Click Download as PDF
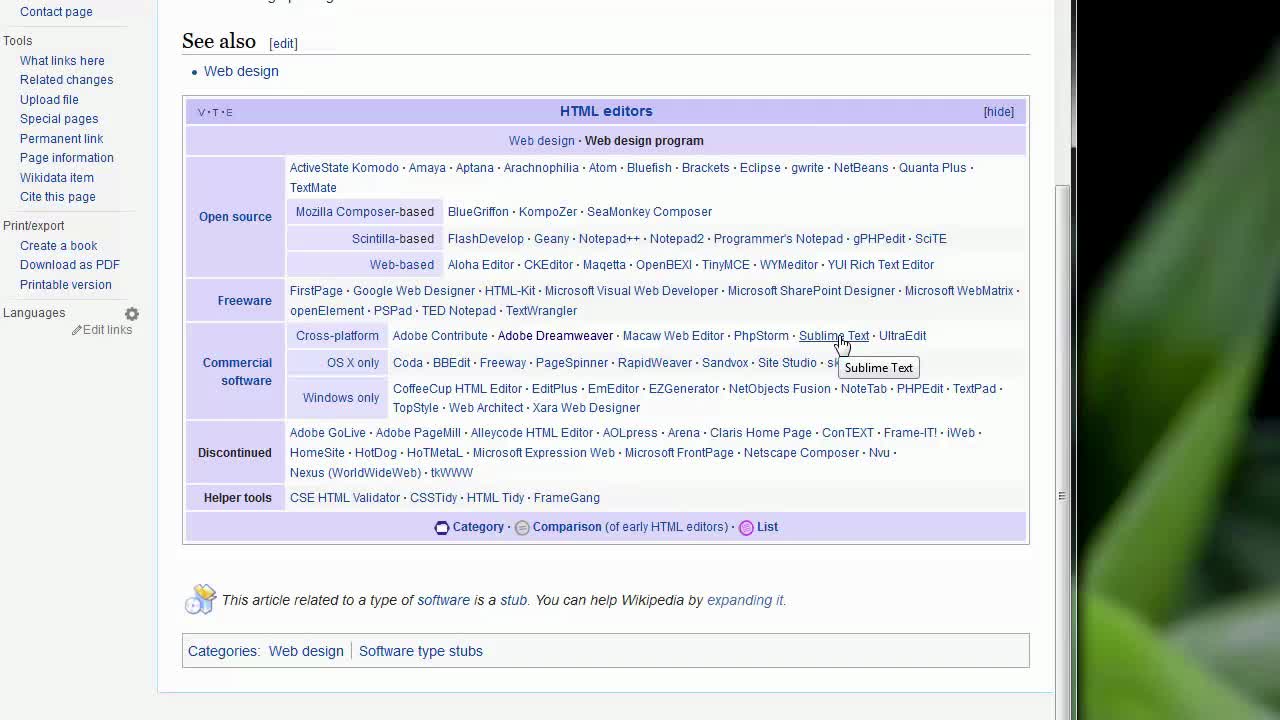 click(70, 265)
